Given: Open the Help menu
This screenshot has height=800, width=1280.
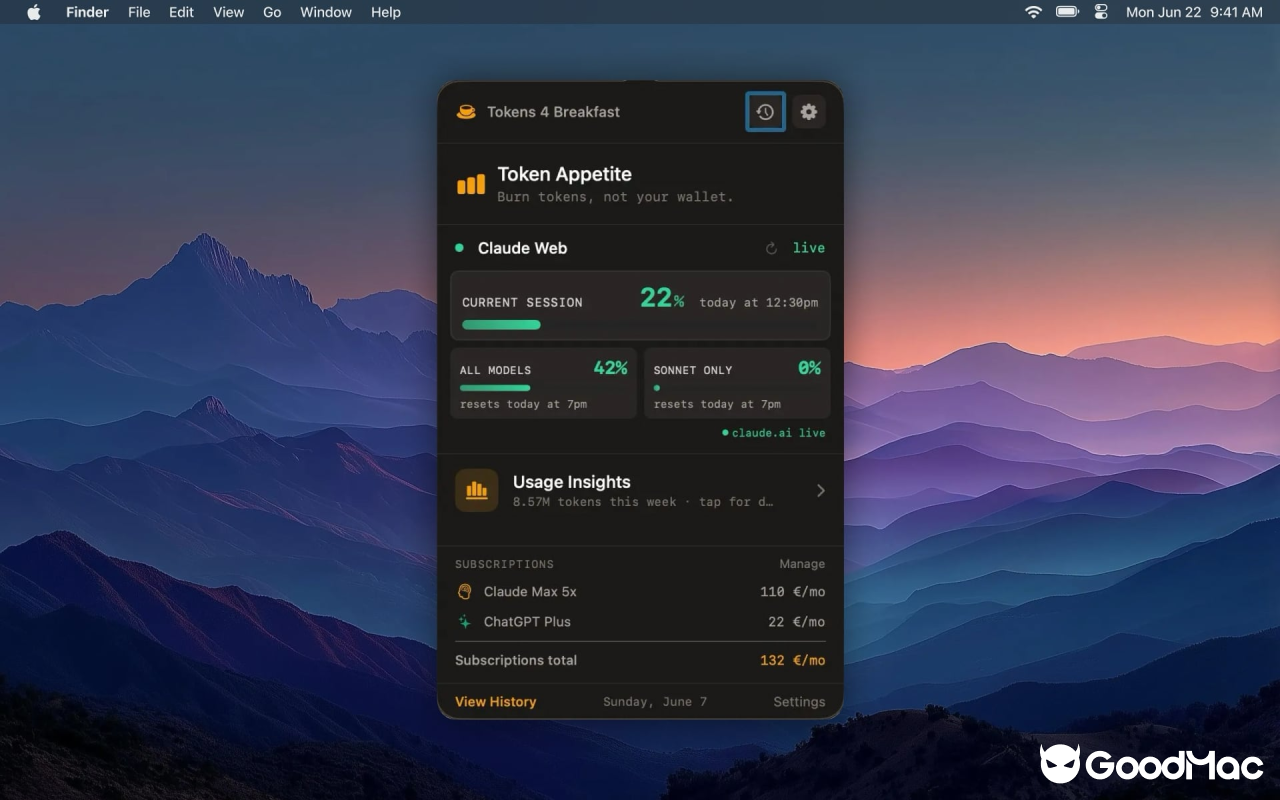Looking at the screenshot, I should [x=386, y=12].
